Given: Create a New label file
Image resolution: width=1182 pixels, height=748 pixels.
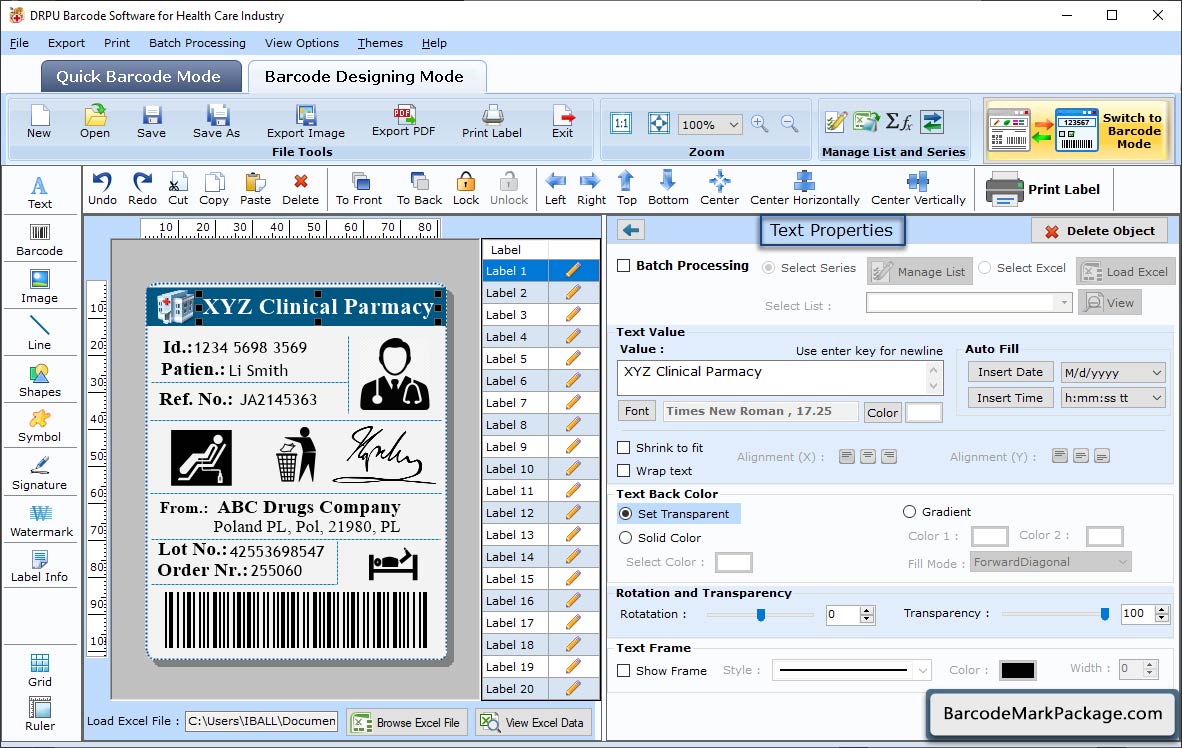Looking at the screenshot, I should [39, 121].
